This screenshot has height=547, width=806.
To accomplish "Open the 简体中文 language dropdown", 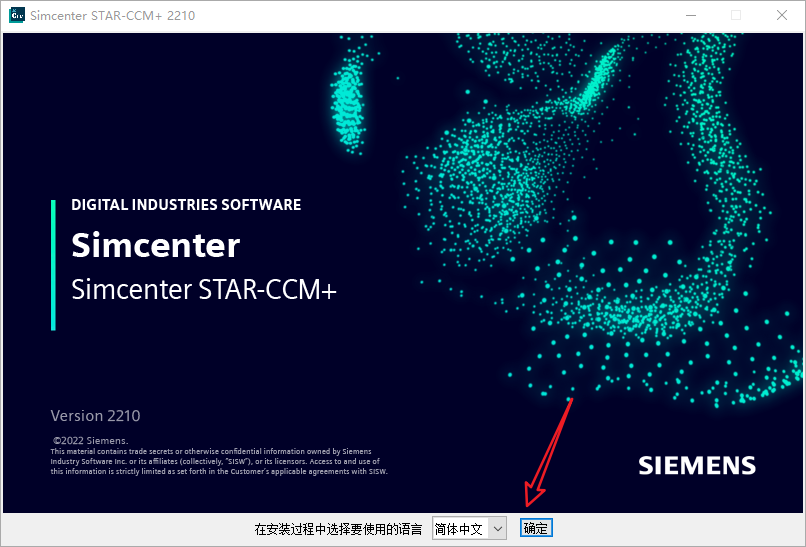I will click(x=469, y=528).
